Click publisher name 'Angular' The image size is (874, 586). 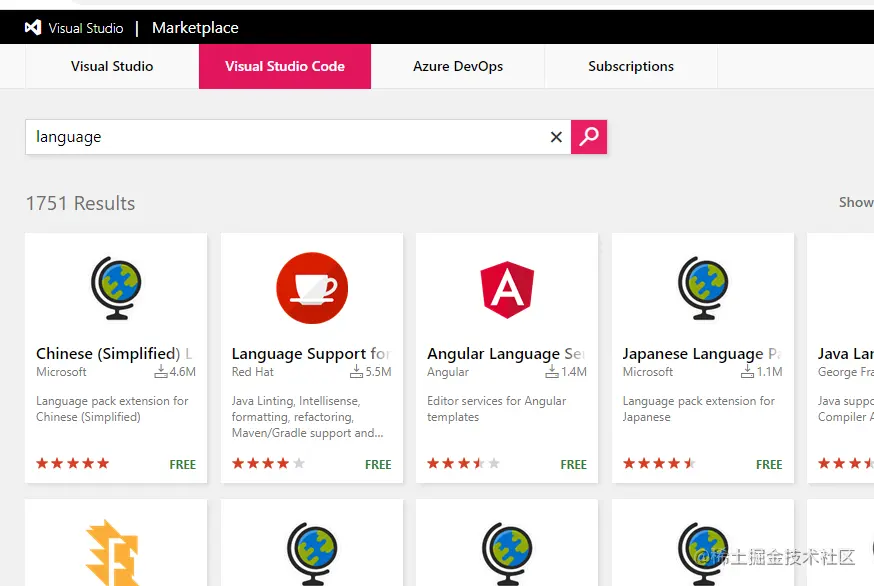448,372
